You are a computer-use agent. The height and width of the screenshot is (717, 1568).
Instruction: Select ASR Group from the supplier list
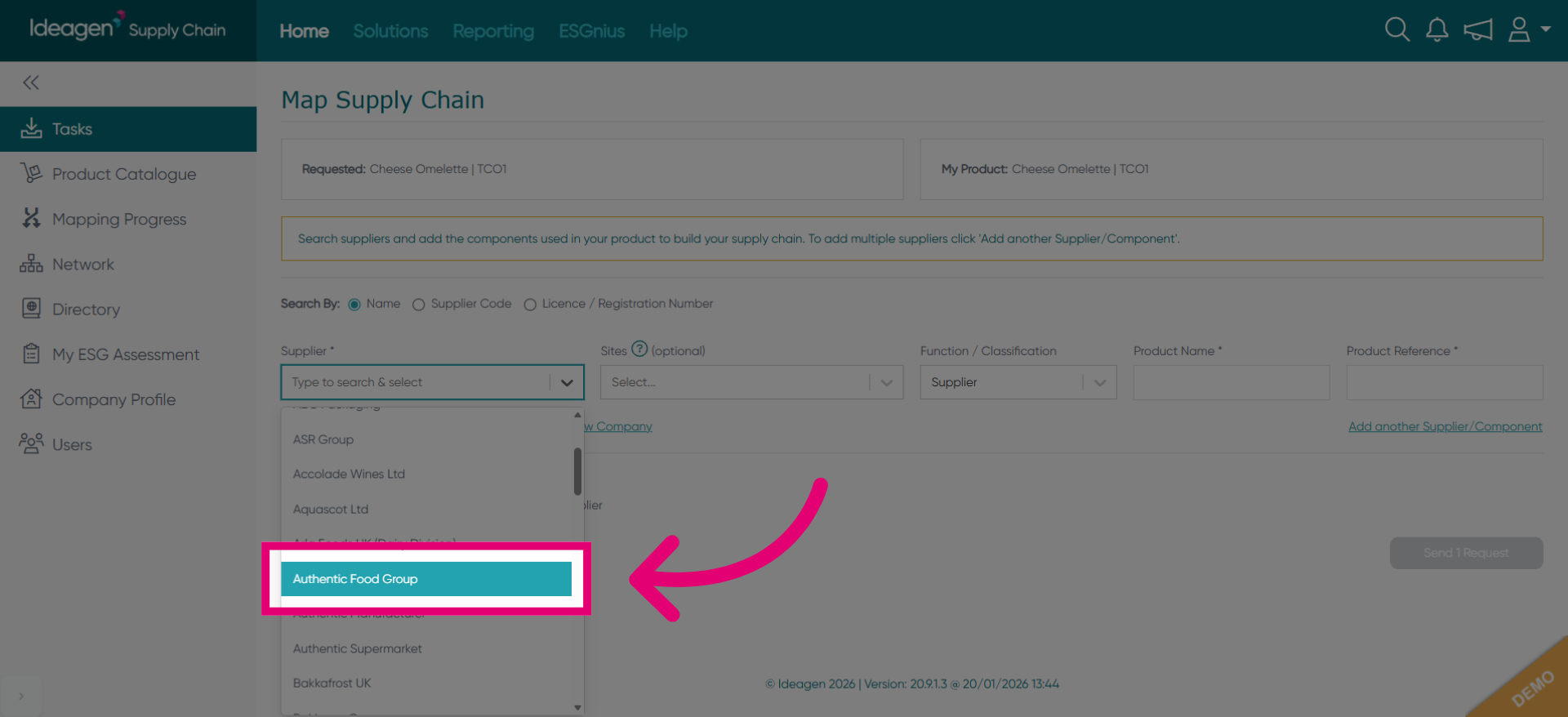tap(427, 439)
